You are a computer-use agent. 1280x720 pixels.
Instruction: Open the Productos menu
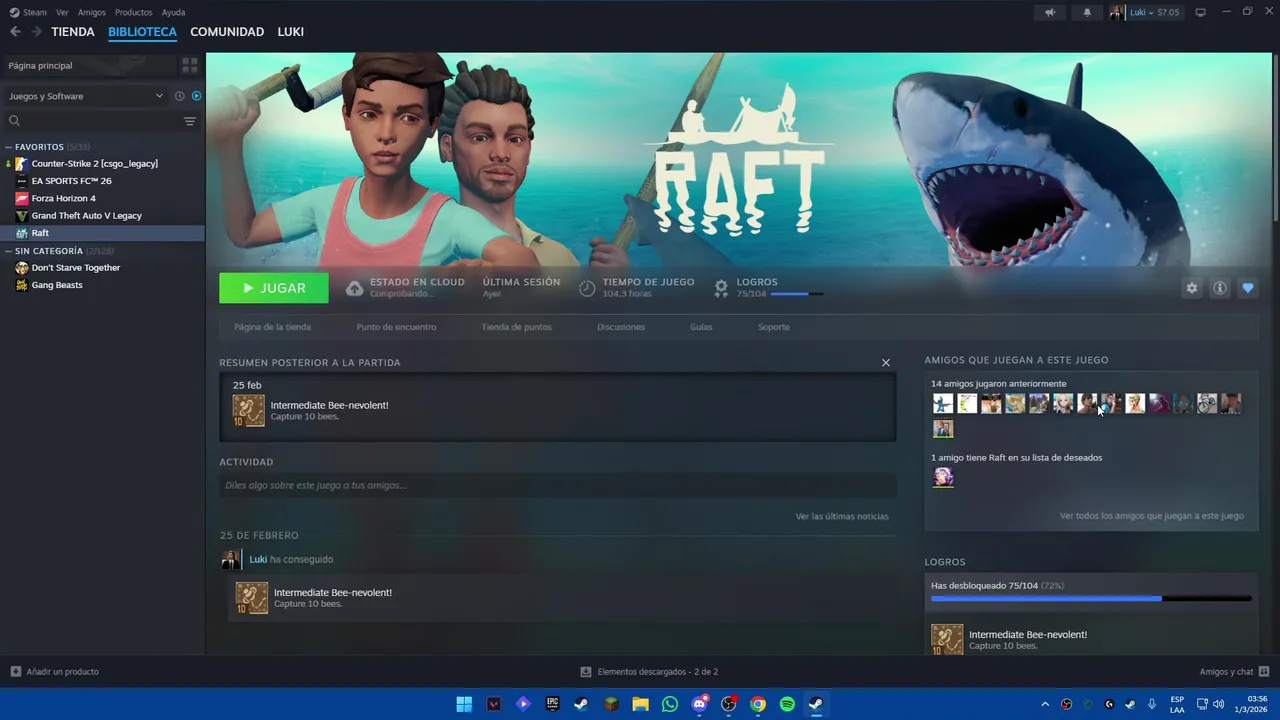pyautogui.click(x=134, y=12)
